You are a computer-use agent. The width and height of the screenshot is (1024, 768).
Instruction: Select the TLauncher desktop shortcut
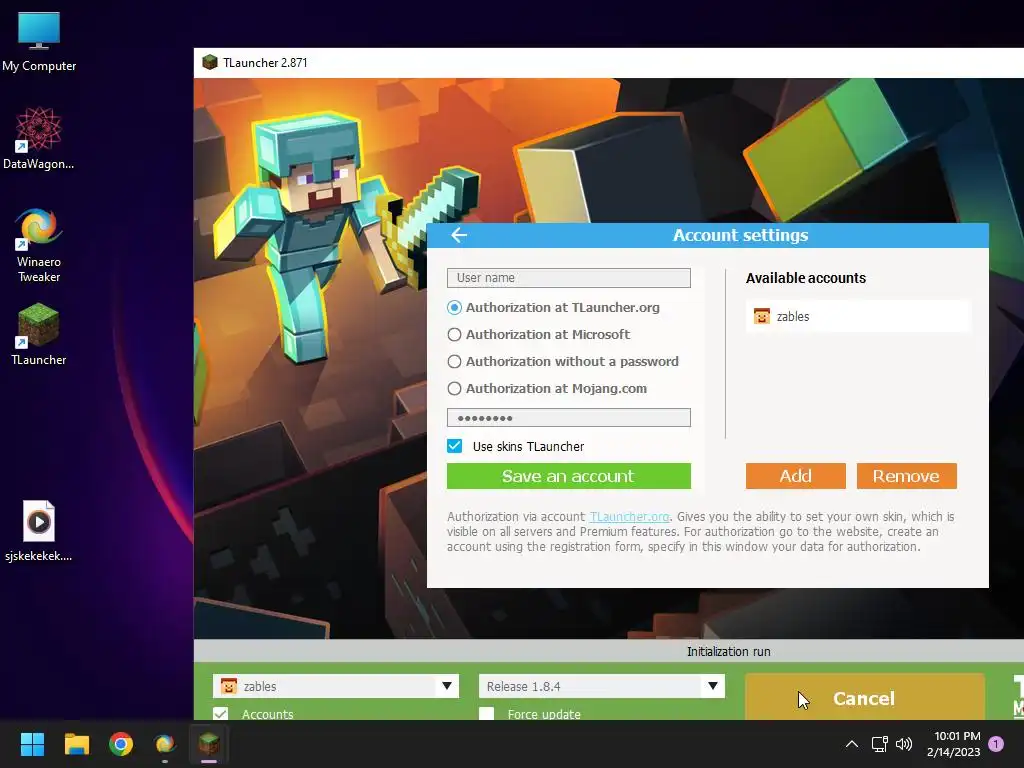pos(39,334)
